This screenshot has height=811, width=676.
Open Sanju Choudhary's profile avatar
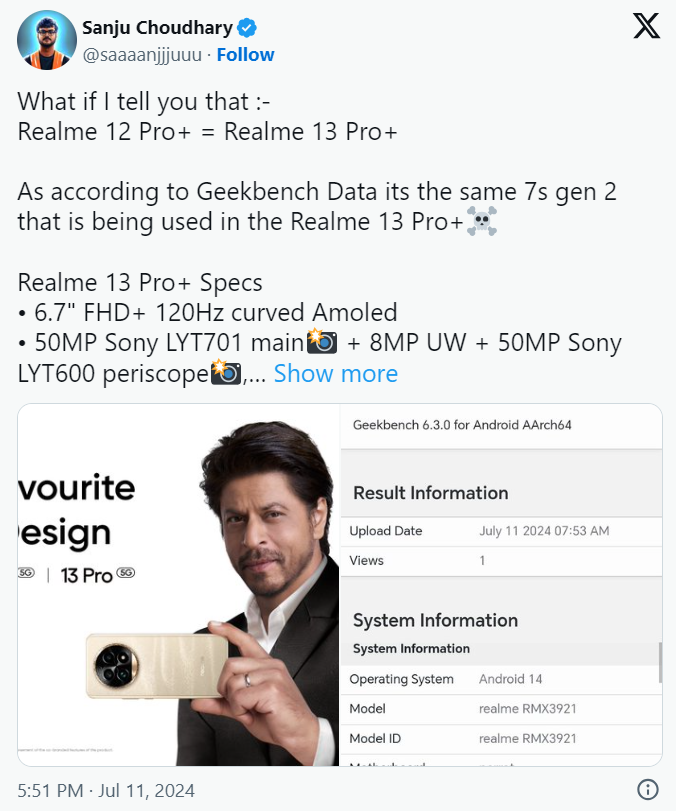pyautogui.click(x=46, y=40)
